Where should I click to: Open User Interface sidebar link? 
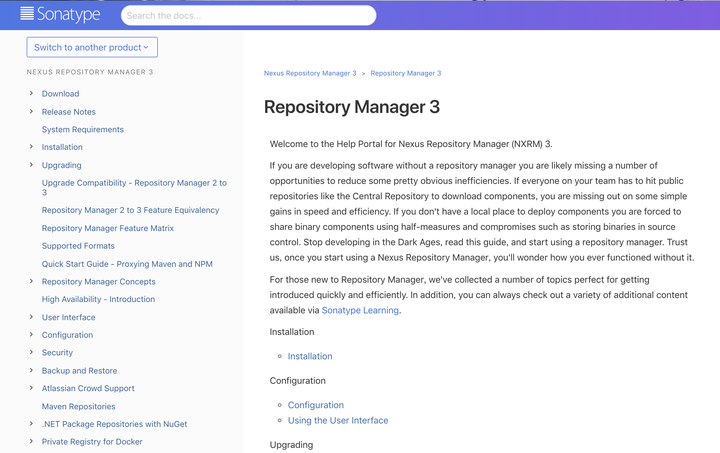[x=68, y=317]
